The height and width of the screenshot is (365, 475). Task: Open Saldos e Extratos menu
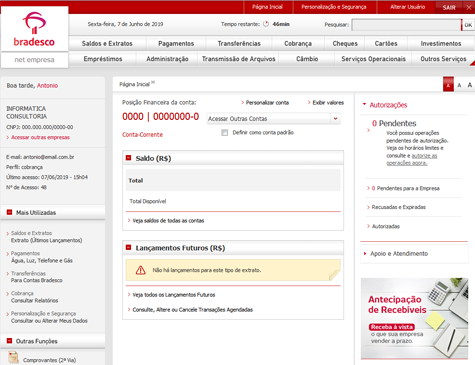tap(107, 43)
